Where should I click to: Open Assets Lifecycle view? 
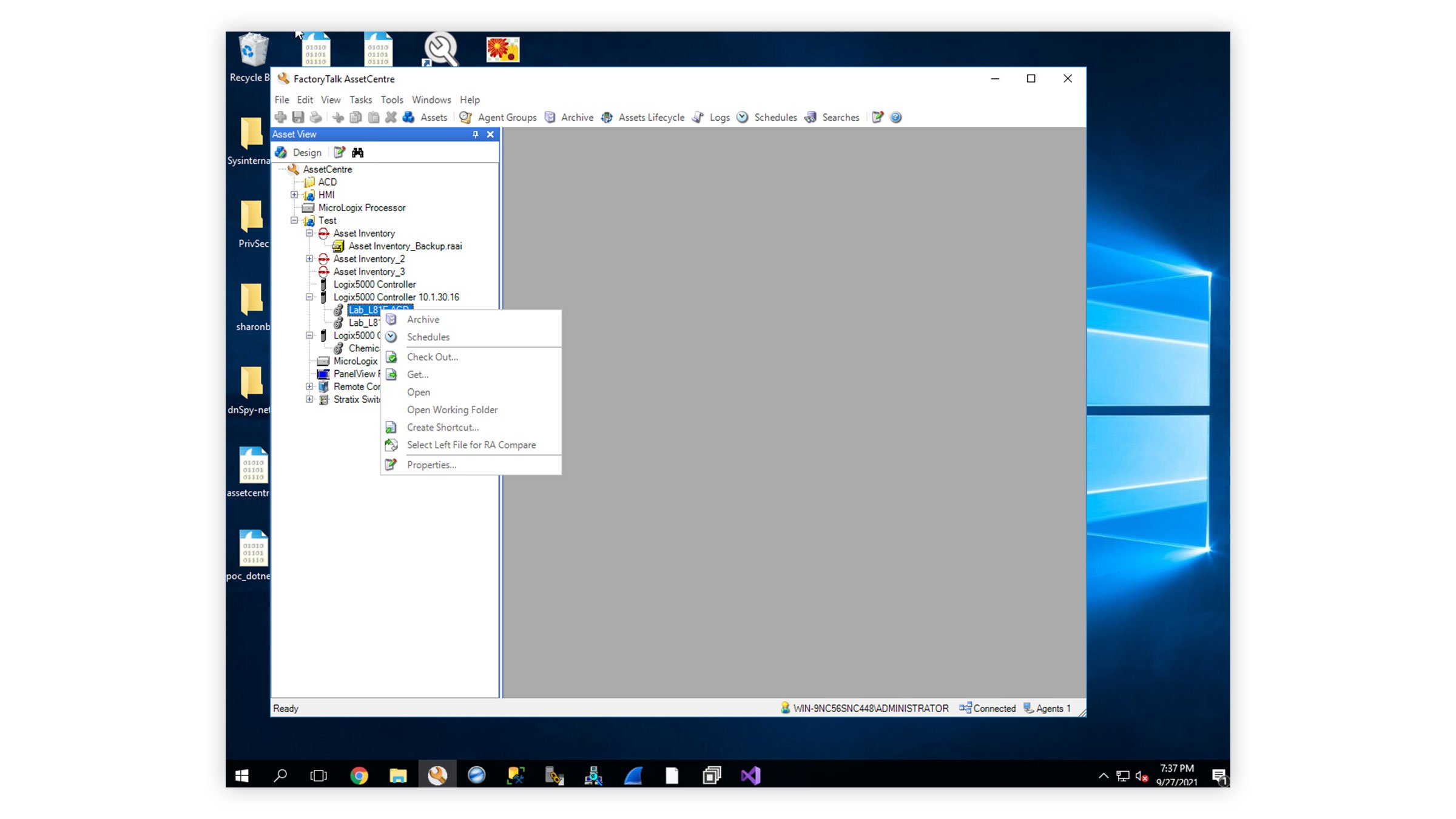click(x=643, y=117)
